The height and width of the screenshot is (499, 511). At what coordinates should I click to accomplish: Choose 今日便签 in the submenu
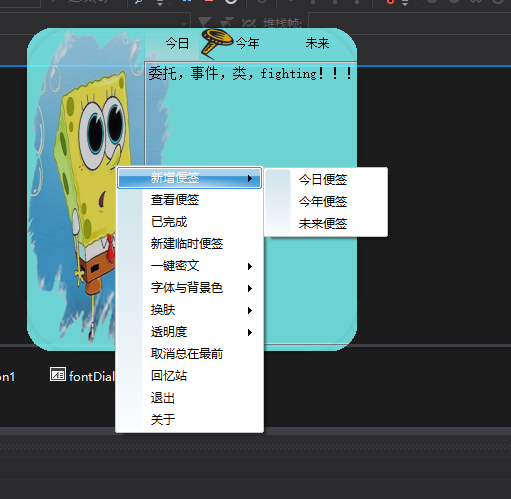coord(326,180)
